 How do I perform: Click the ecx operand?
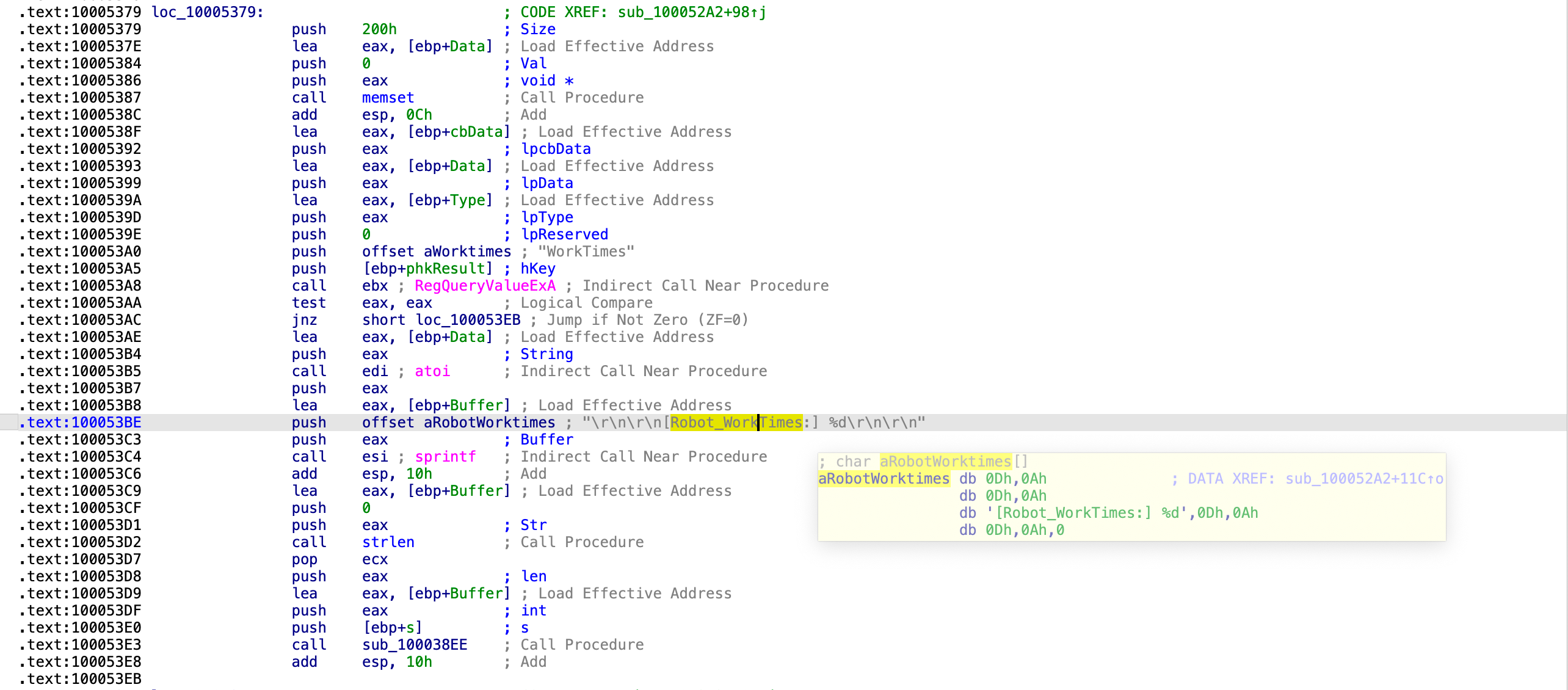[375, 559]
